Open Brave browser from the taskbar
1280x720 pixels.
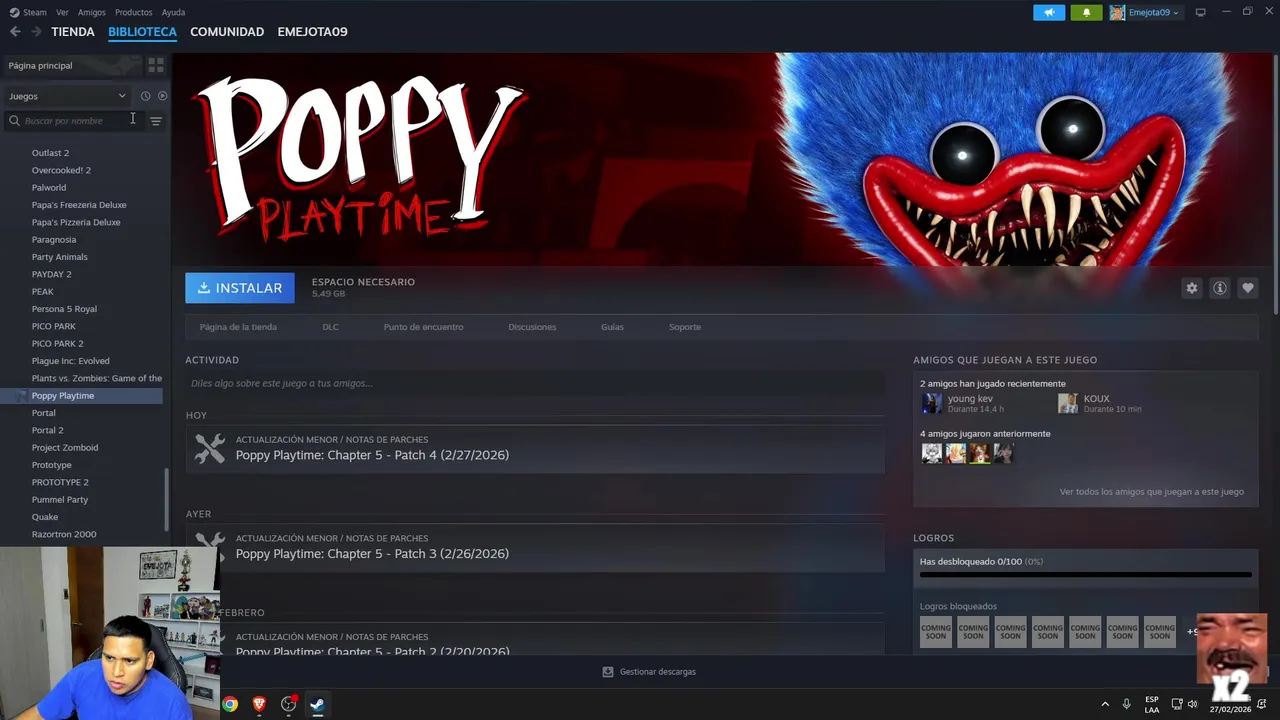pos(259,704)
